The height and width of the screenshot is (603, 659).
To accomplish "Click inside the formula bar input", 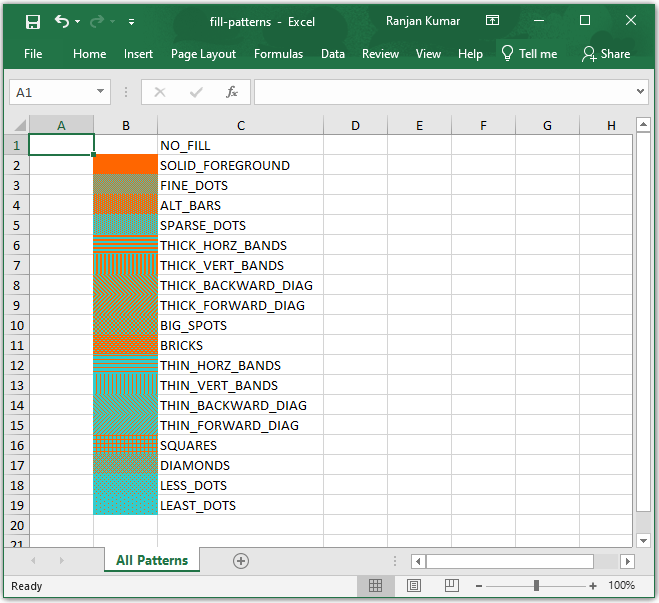I will (x=445, y=92).
